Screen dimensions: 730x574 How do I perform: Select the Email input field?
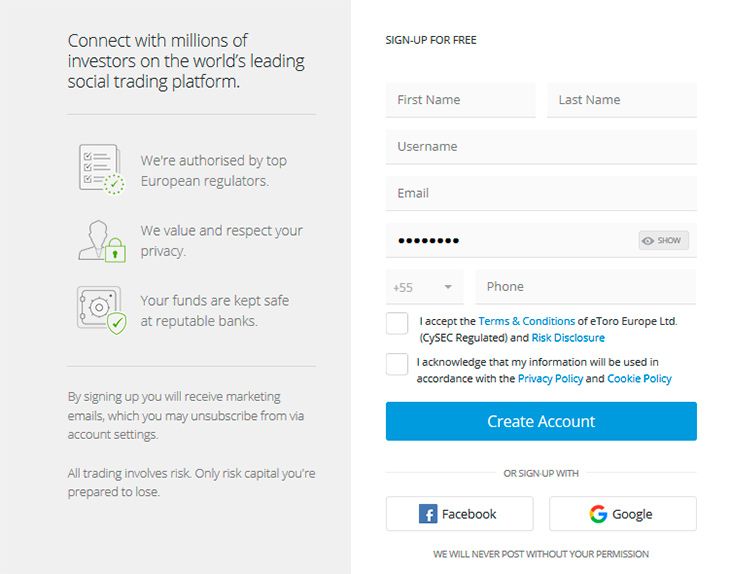(541, 193)
